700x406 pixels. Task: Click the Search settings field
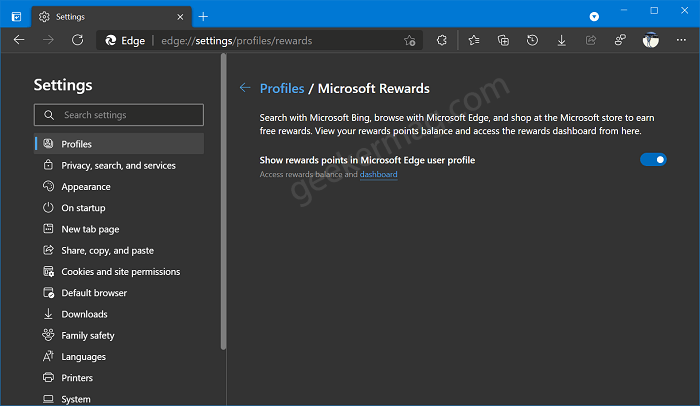[x=119, y=115]
